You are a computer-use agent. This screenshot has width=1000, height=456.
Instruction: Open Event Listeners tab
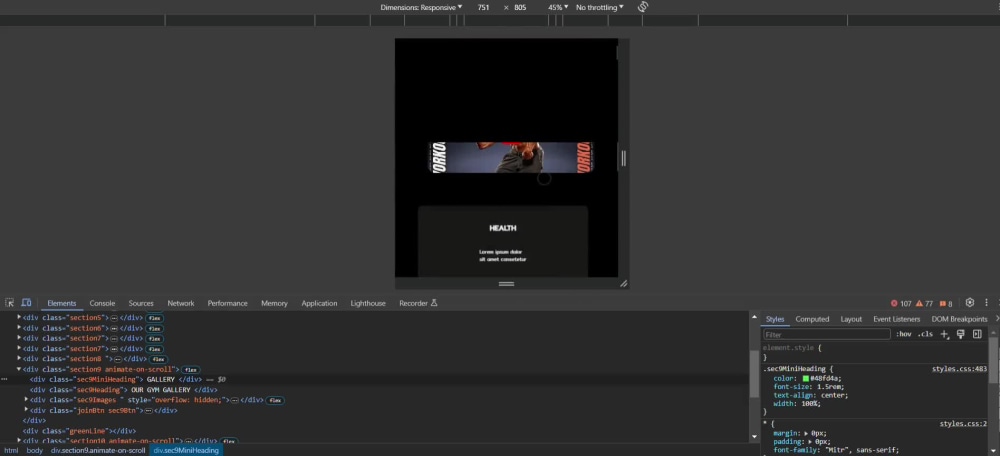(897, 319)
